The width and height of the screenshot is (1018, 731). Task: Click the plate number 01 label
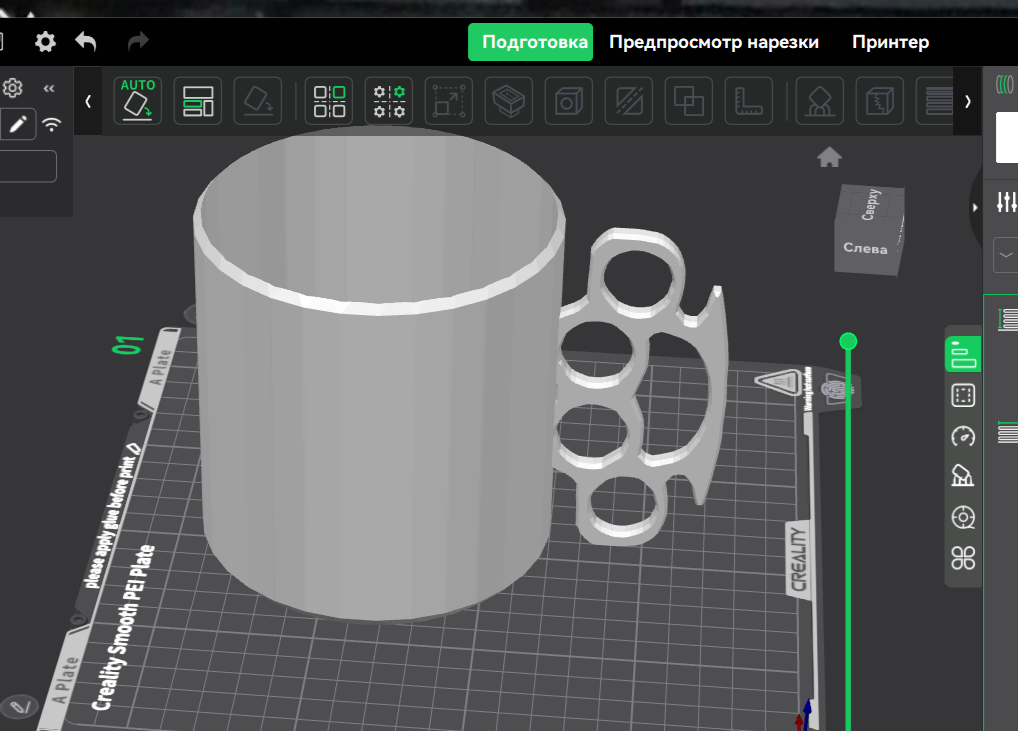127,345
